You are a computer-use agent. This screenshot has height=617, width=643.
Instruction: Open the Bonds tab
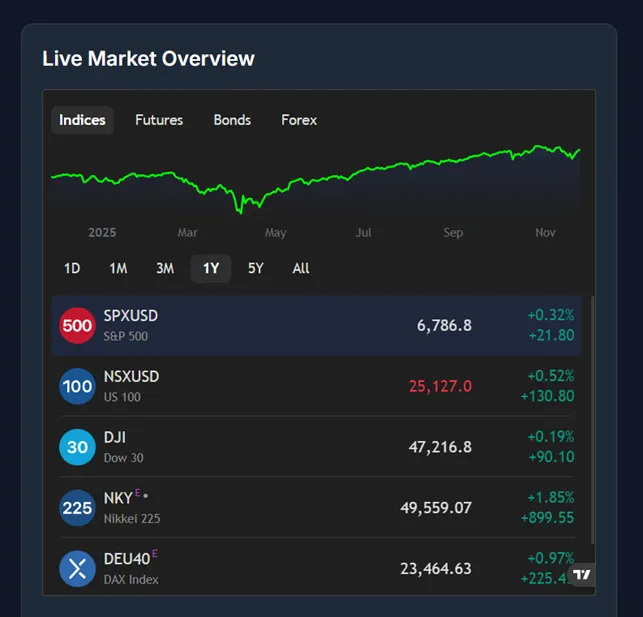click(x=232, y=120)
